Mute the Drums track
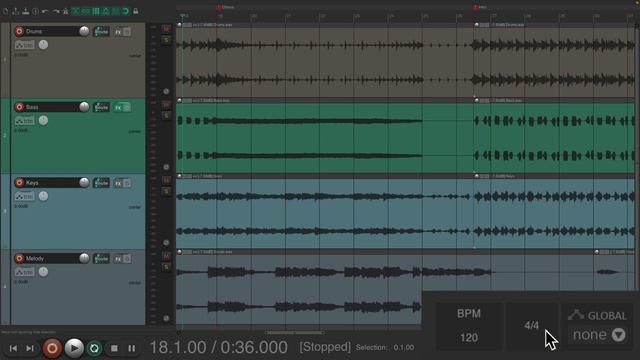 [x=166, y=29]
